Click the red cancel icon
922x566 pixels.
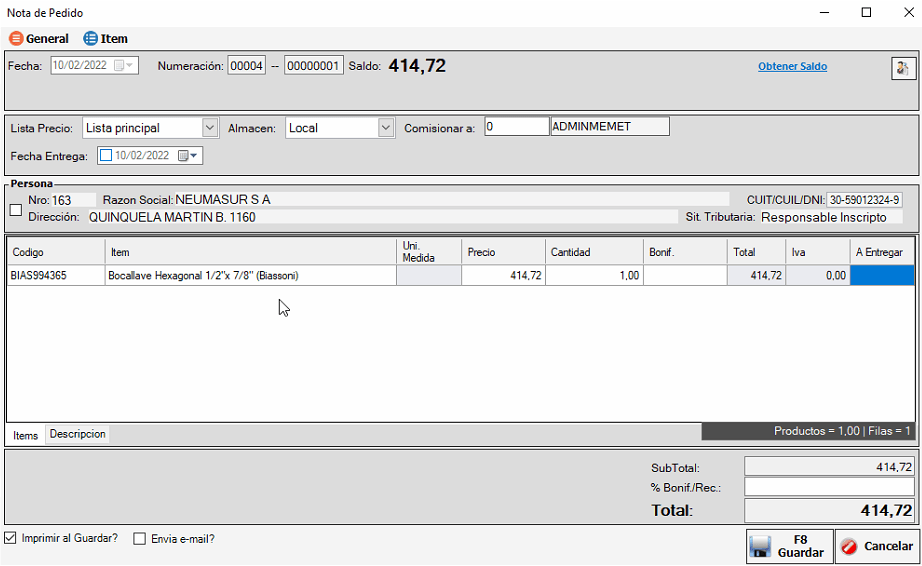pyautogui.click(x=849, y=547)
